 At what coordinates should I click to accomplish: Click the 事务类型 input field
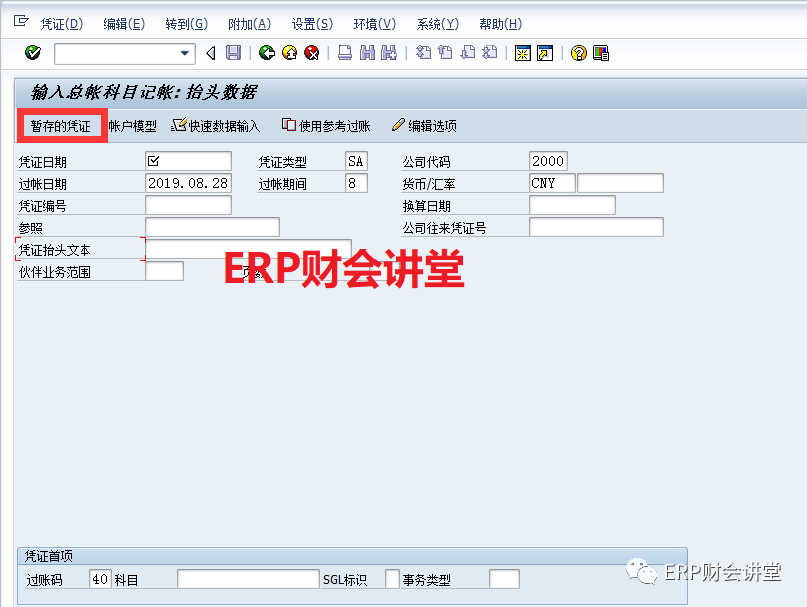click(504, 579)
